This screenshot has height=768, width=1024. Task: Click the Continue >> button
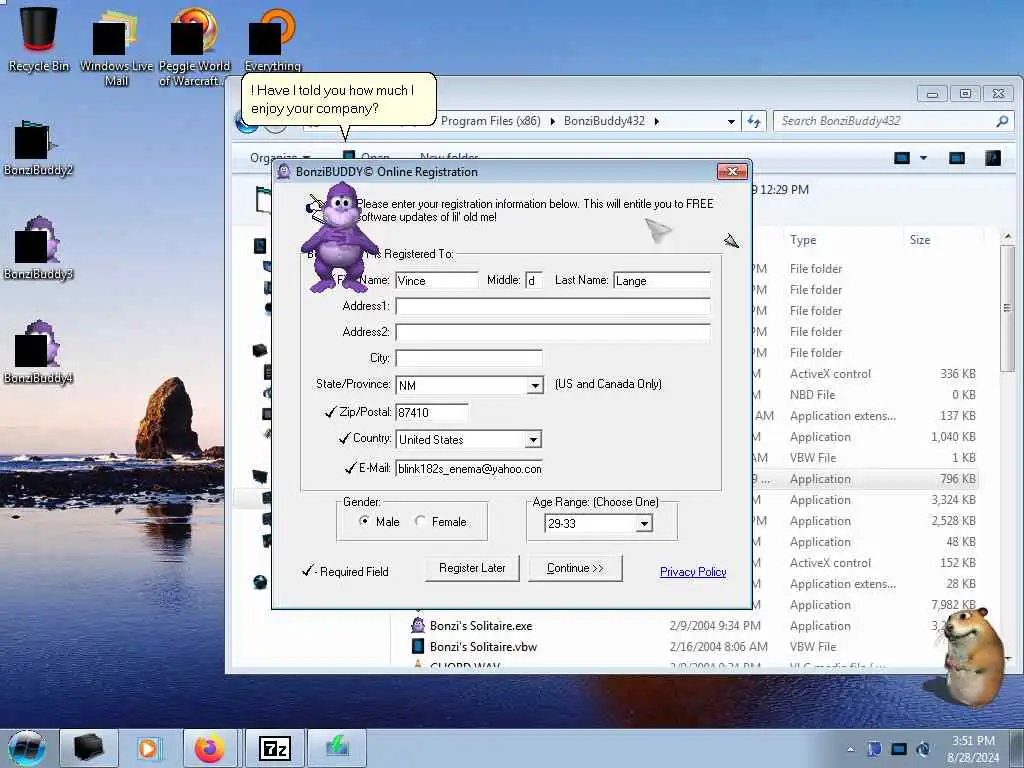coord(575,568)
